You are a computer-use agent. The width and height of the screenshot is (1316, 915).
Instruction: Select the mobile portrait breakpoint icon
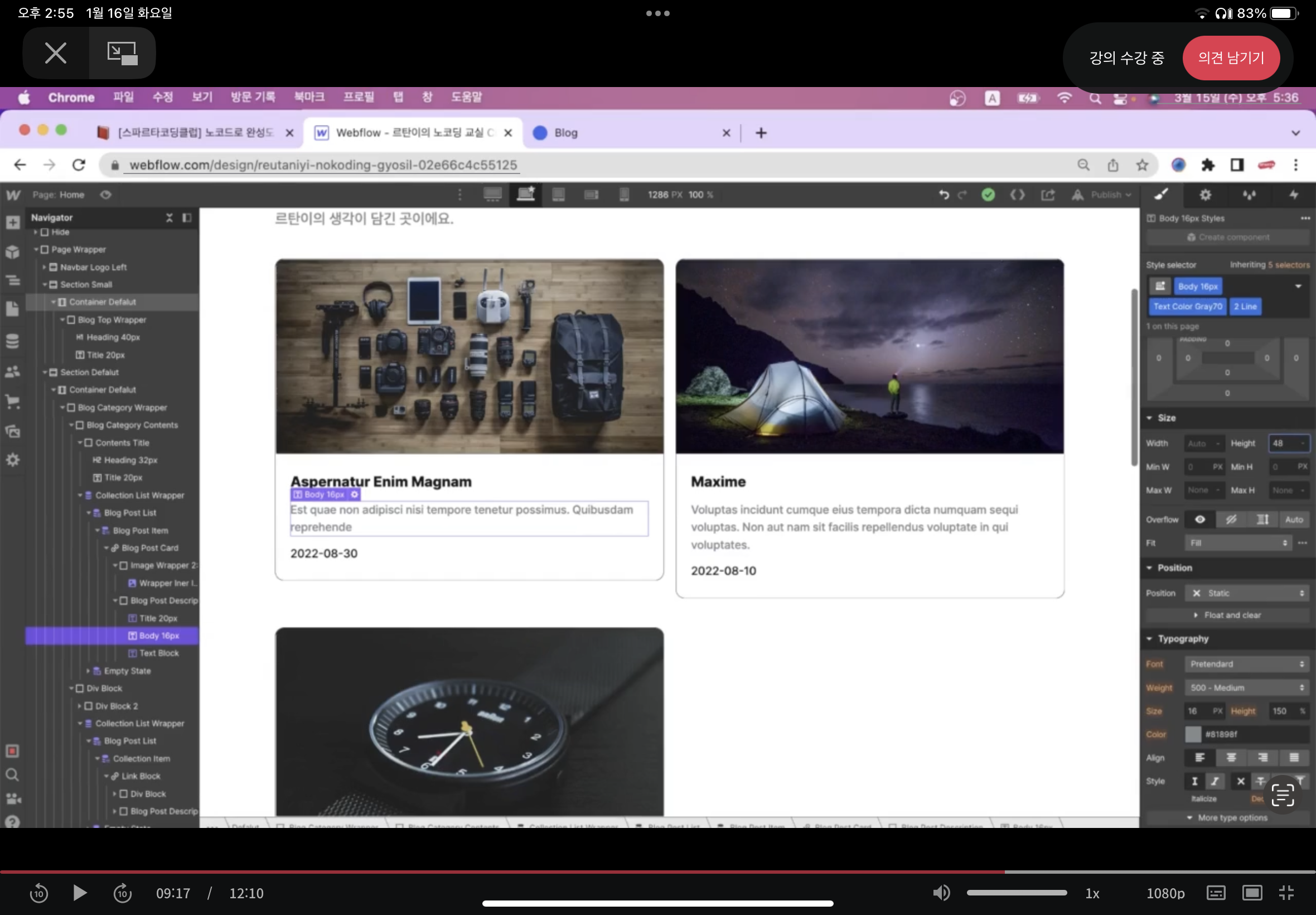[625, 195]
